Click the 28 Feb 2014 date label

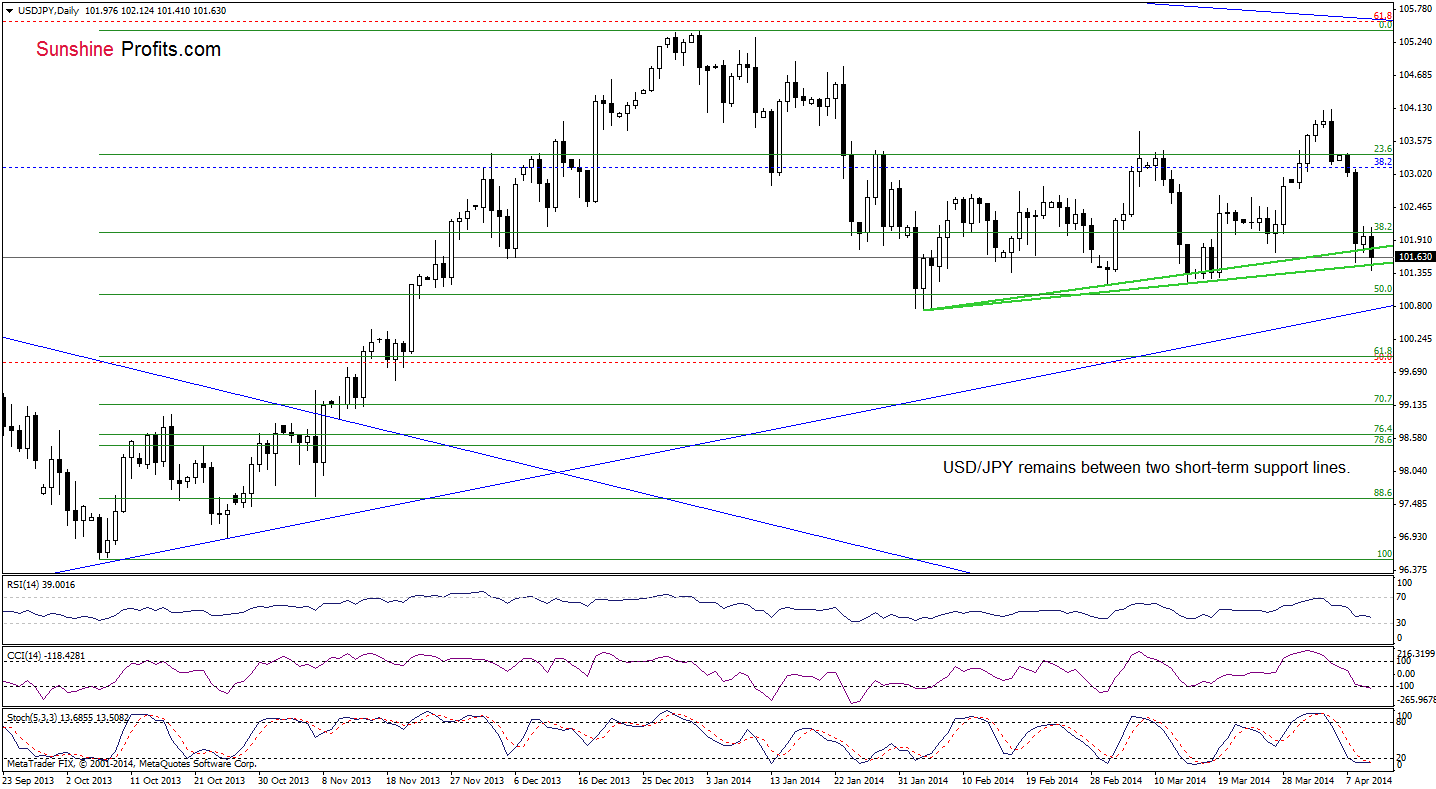pyautogui.click(x=1117, y=780)
